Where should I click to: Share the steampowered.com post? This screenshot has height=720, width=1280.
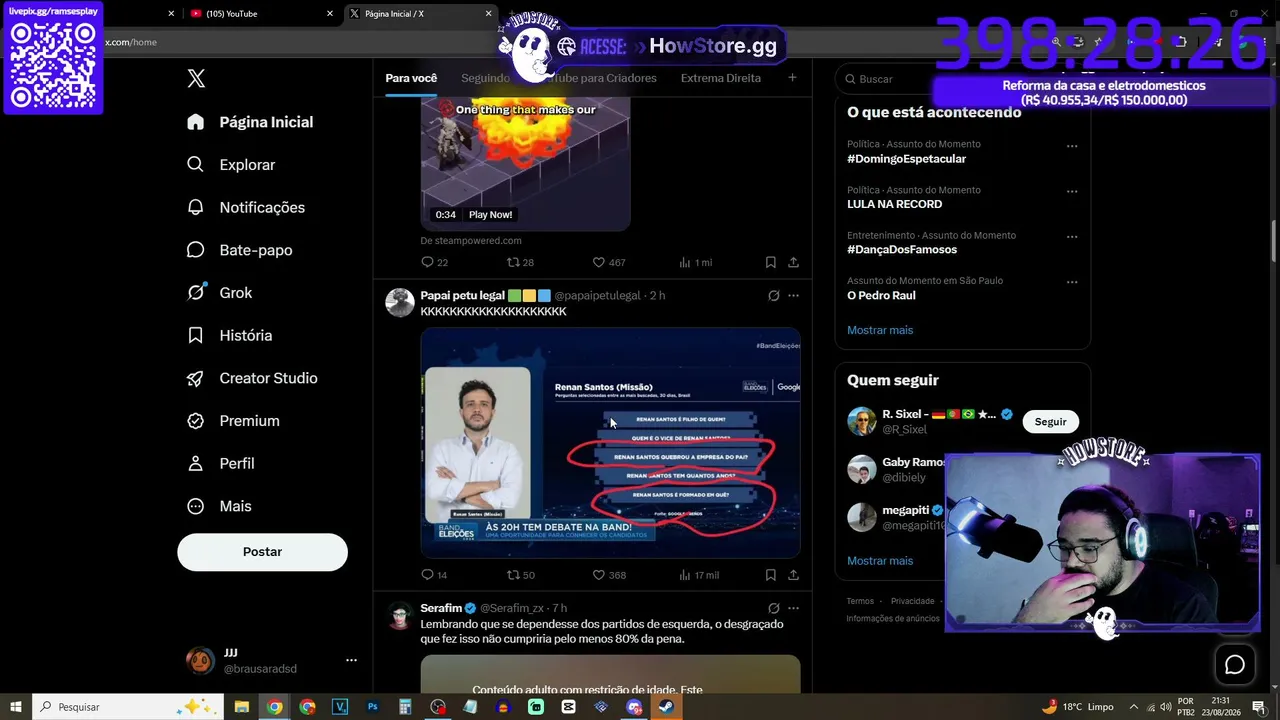tap(793, 262)
